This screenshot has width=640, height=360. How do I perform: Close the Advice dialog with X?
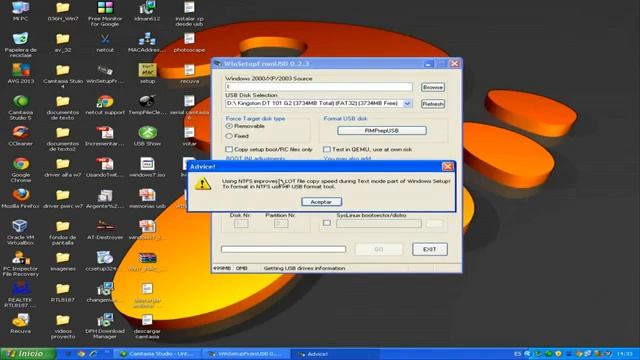[x=447, y=166]
